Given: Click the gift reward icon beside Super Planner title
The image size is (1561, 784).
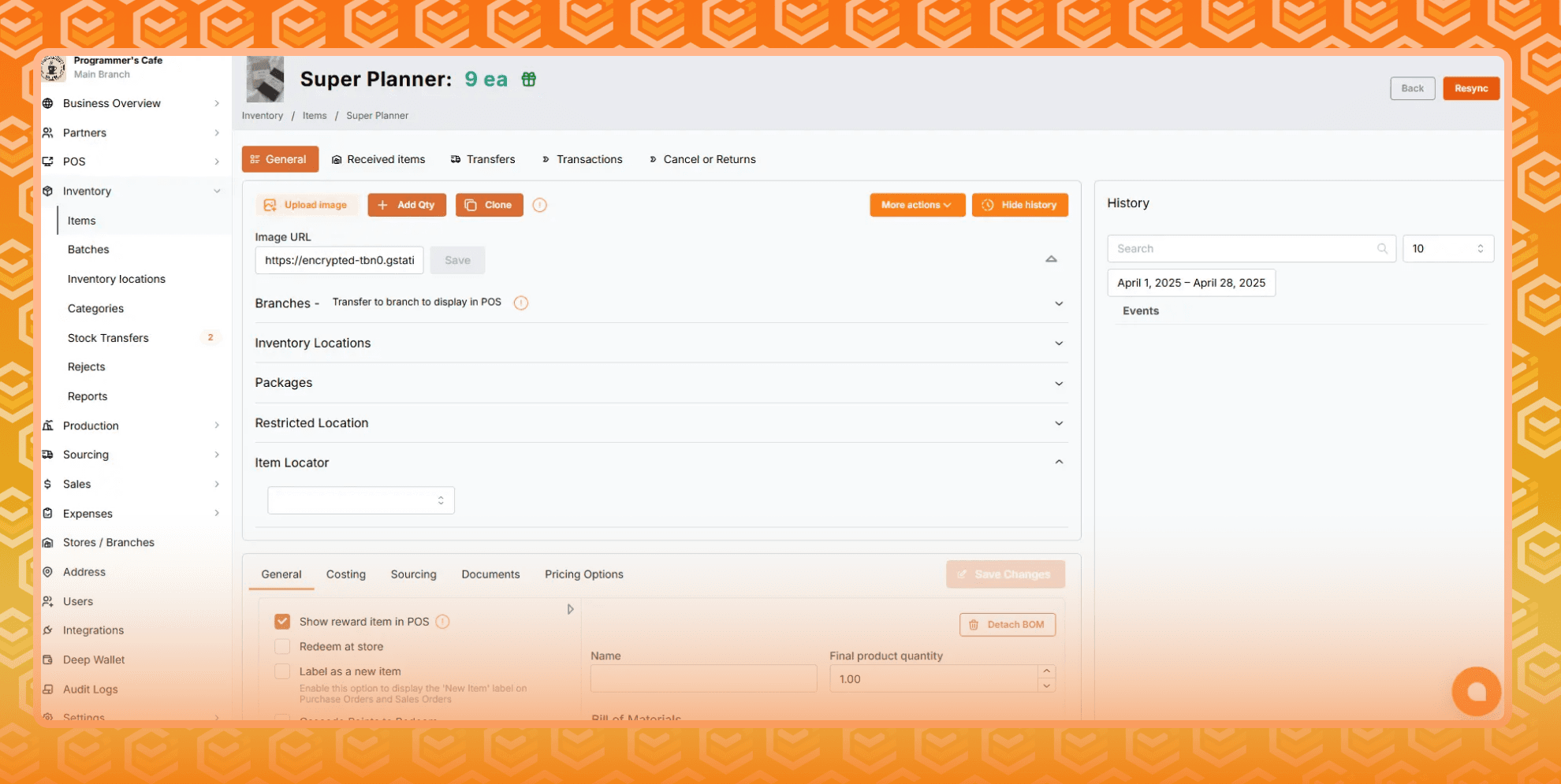Looking at the screenshot, I should [x=528, y=80].
